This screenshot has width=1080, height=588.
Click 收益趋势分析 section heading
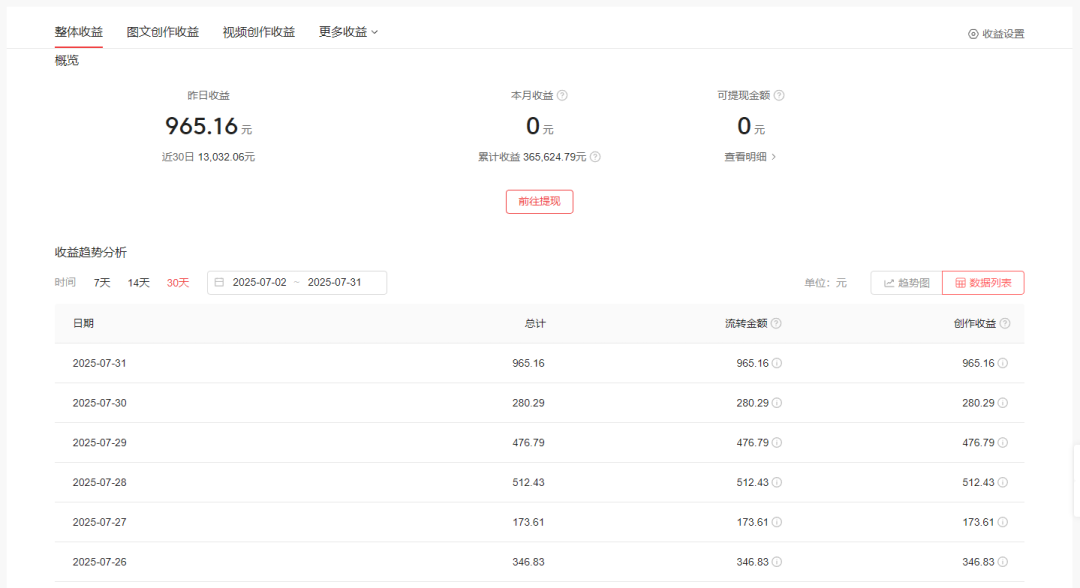click(x=91, y=253)
